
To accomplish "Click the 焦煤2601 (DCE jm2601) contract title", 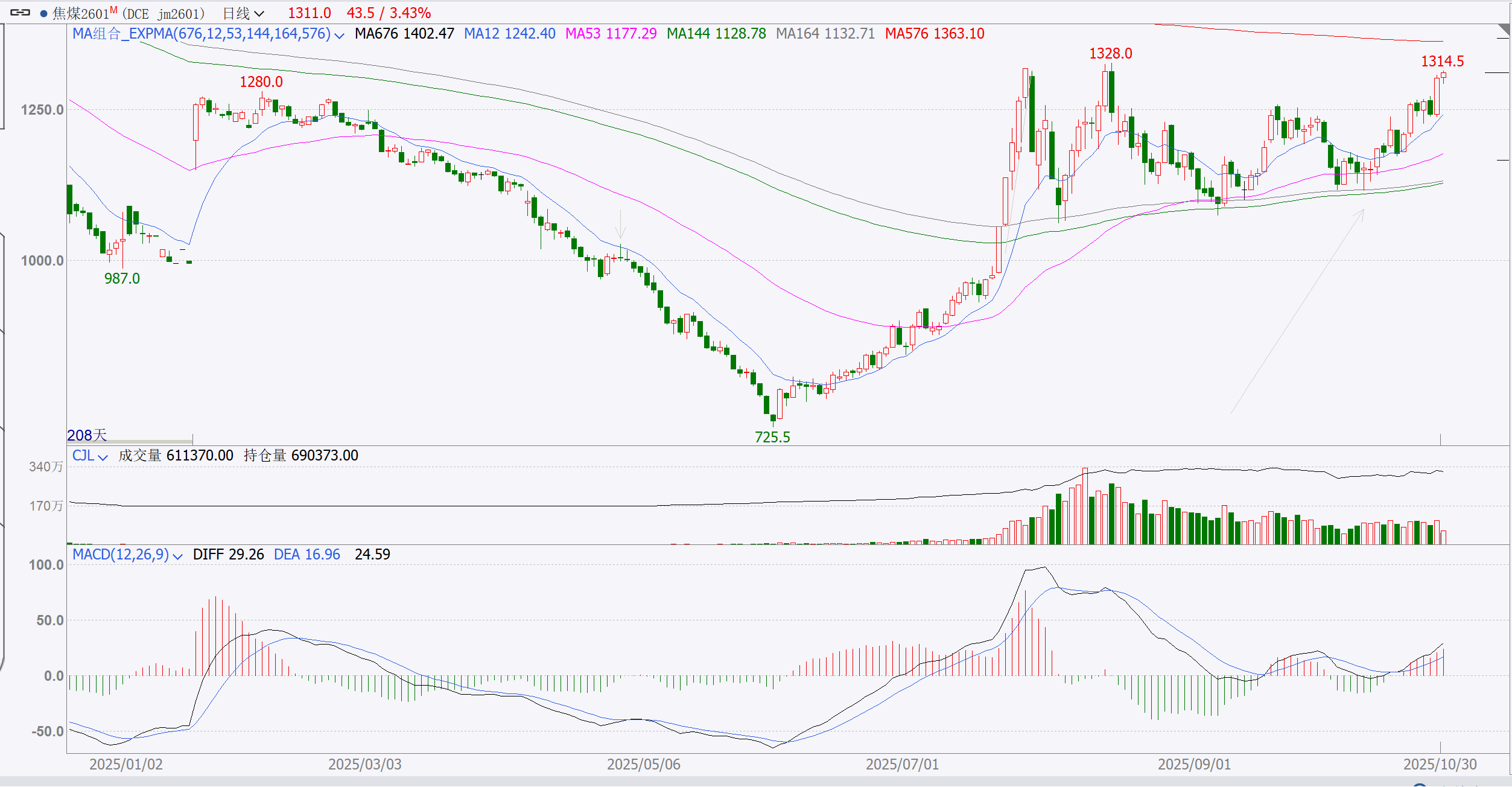I will tap(128, 13).
